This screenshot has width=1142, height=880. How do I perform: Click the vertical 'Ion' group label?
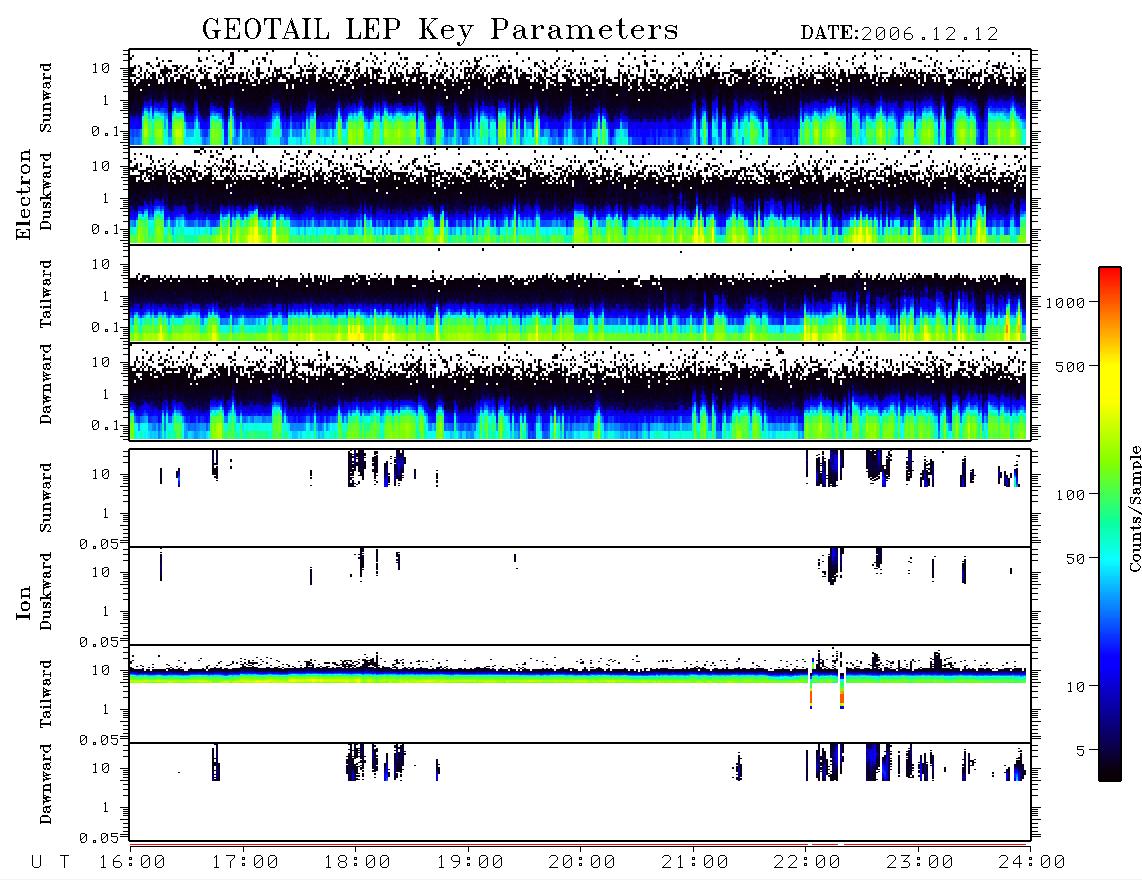(23, 603)
